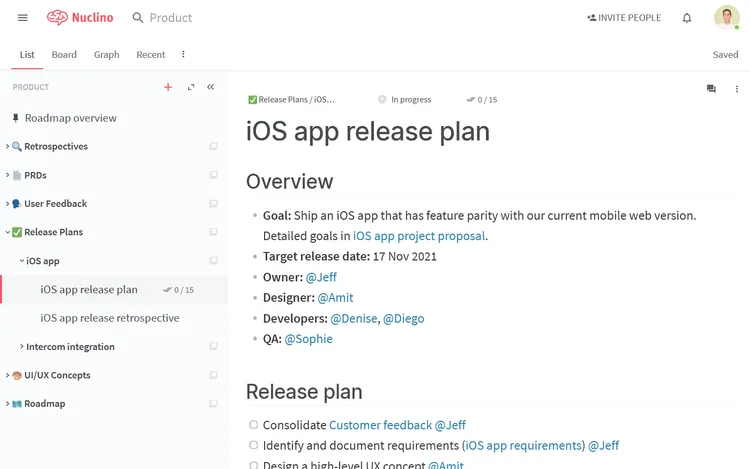This screenshot has height=469, width=750.
Task: Click the Saved status text
Action: [725, 55]
